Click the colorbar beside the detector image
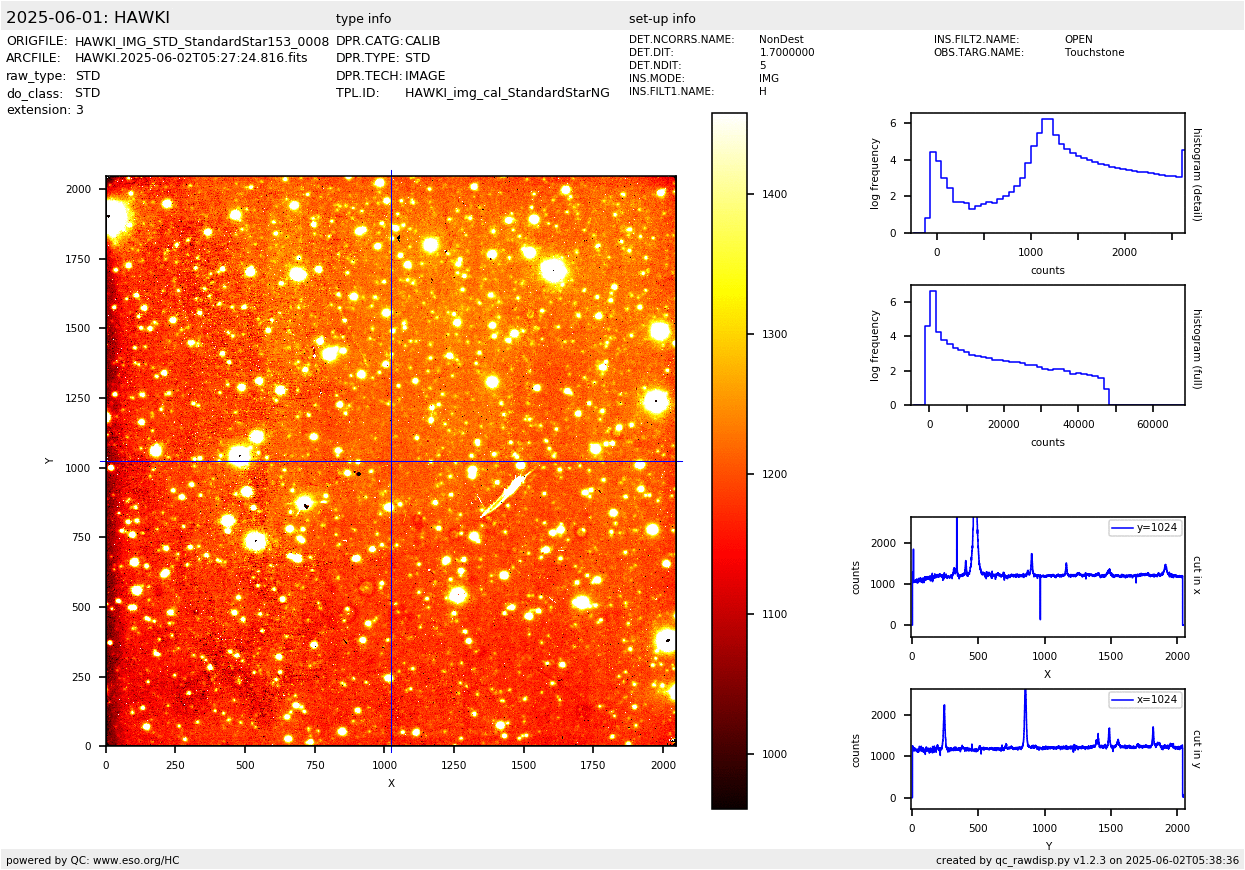Viewport: 1245px width, 870px height. (x=729, y=460)
